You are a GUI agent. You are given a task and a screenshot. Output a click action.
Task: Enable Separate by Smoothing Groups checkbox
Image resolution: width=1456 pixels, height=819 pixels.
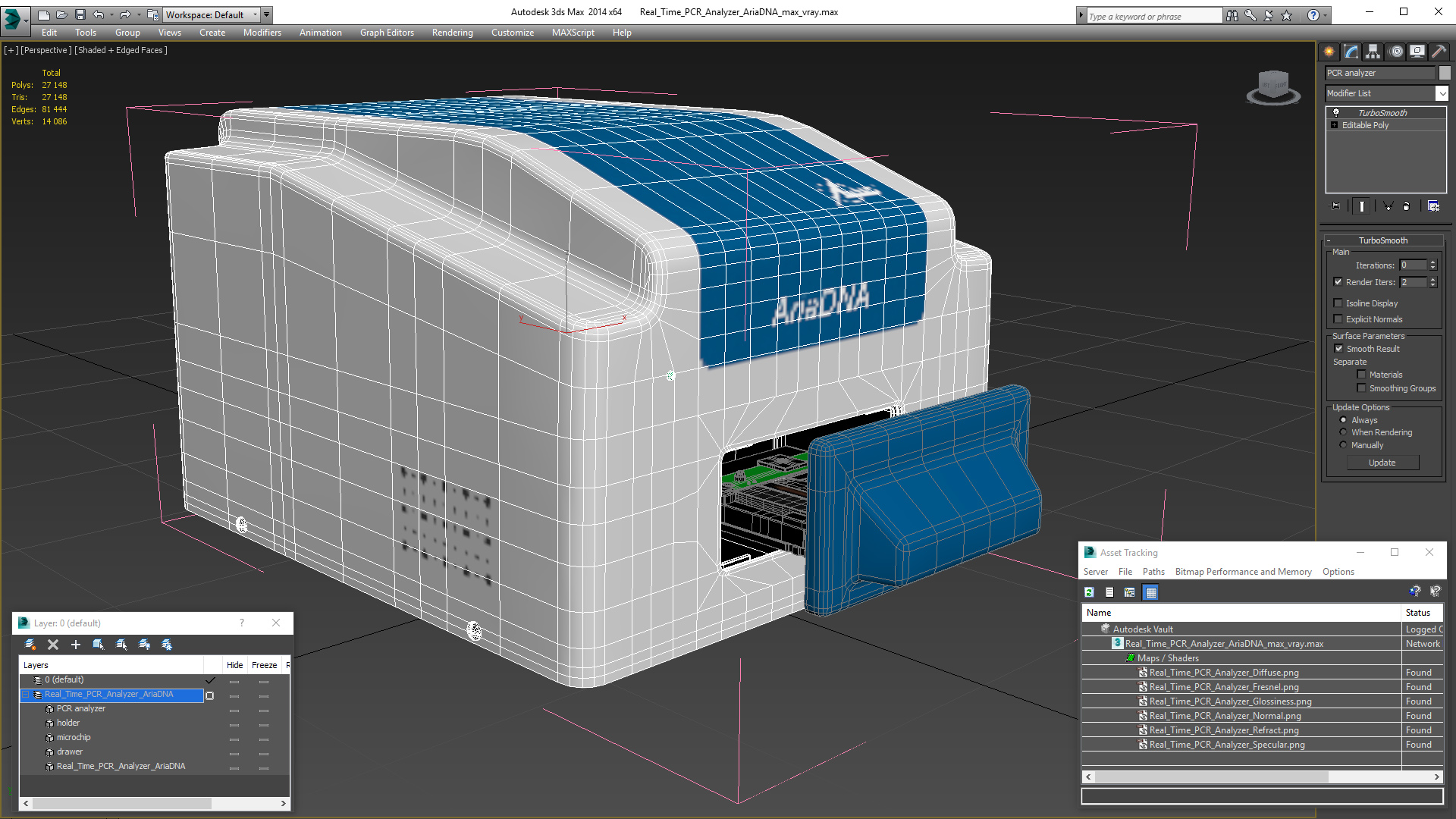point(1361,388)
